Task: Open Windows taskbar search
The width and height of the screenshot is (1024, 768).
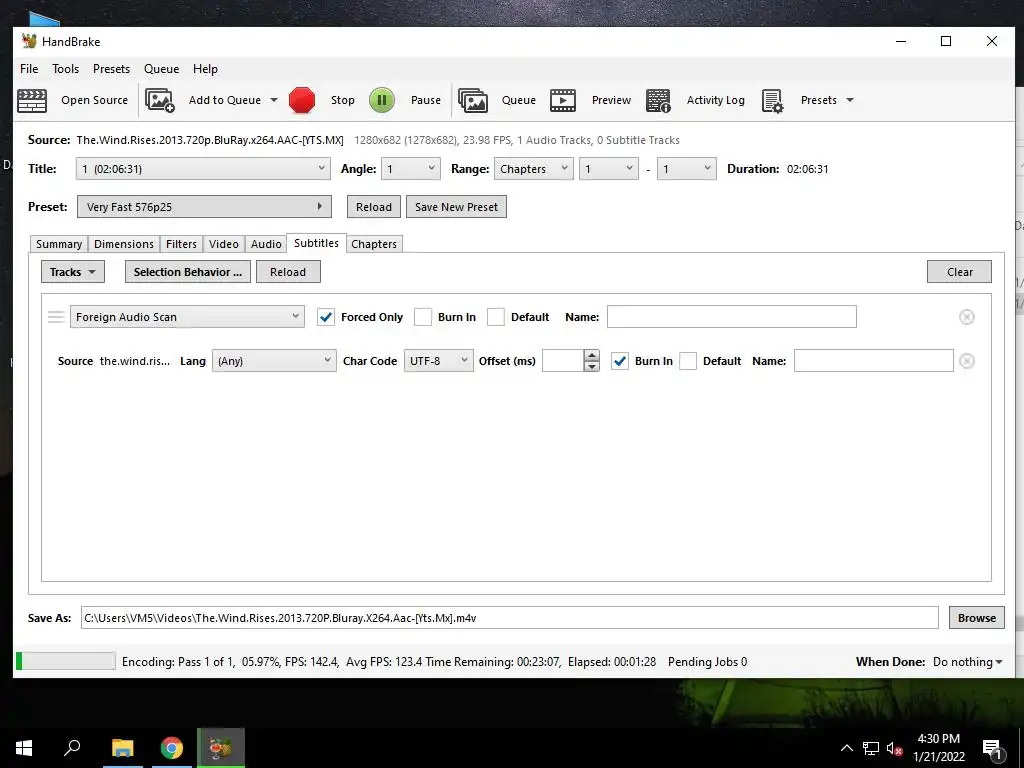Action: click(x=72, y=748)
